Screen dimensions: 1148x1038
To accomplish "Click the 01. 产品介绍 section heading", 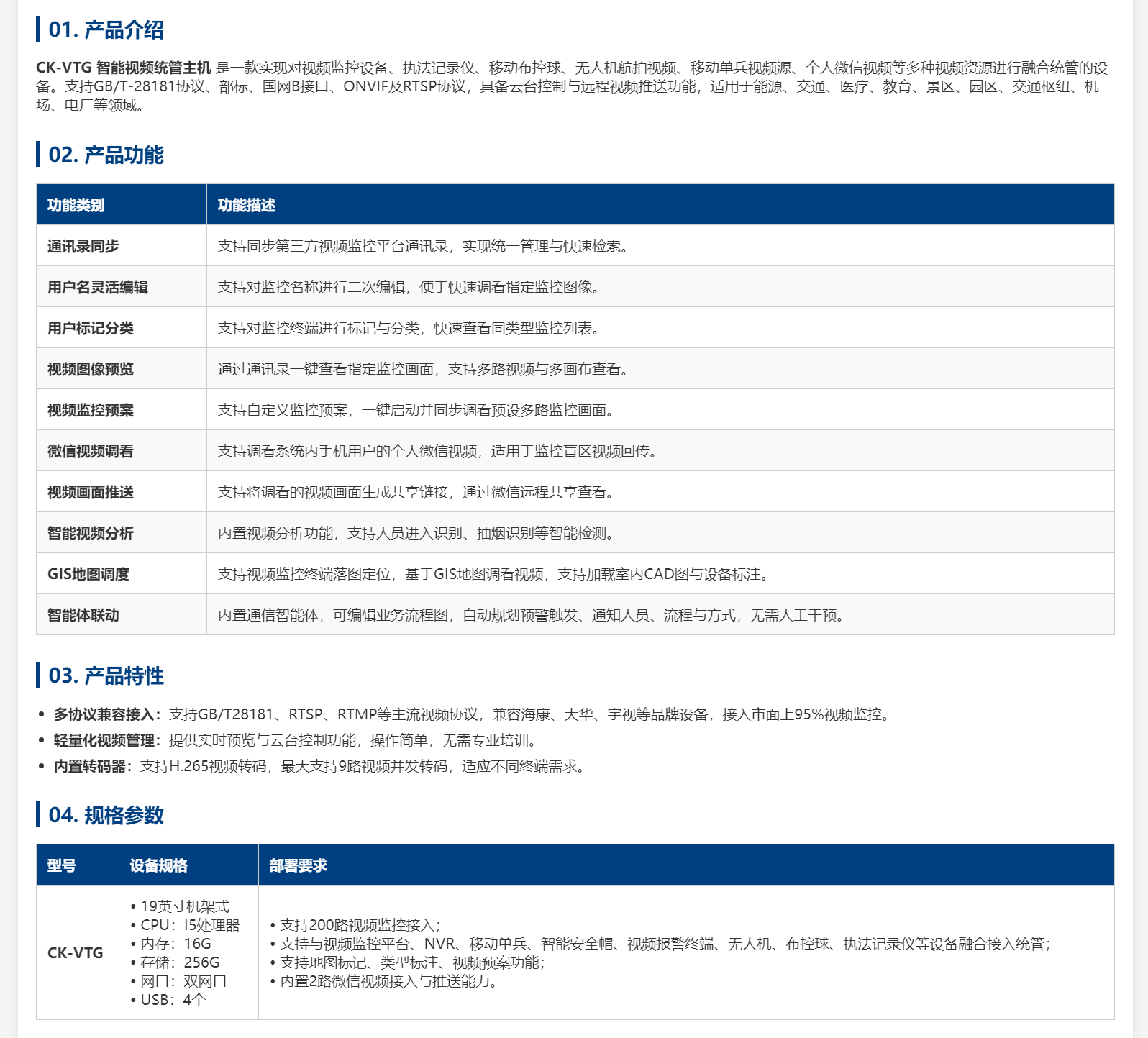I will tap(106, 29).
